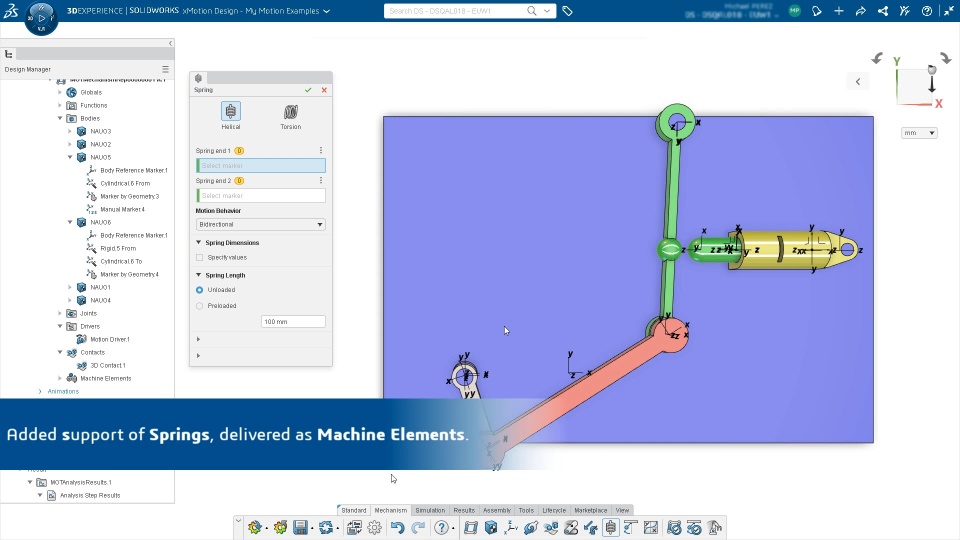Click the joint link tool icon
Viewport: 960px width, 540px height.
coord(531,527)
